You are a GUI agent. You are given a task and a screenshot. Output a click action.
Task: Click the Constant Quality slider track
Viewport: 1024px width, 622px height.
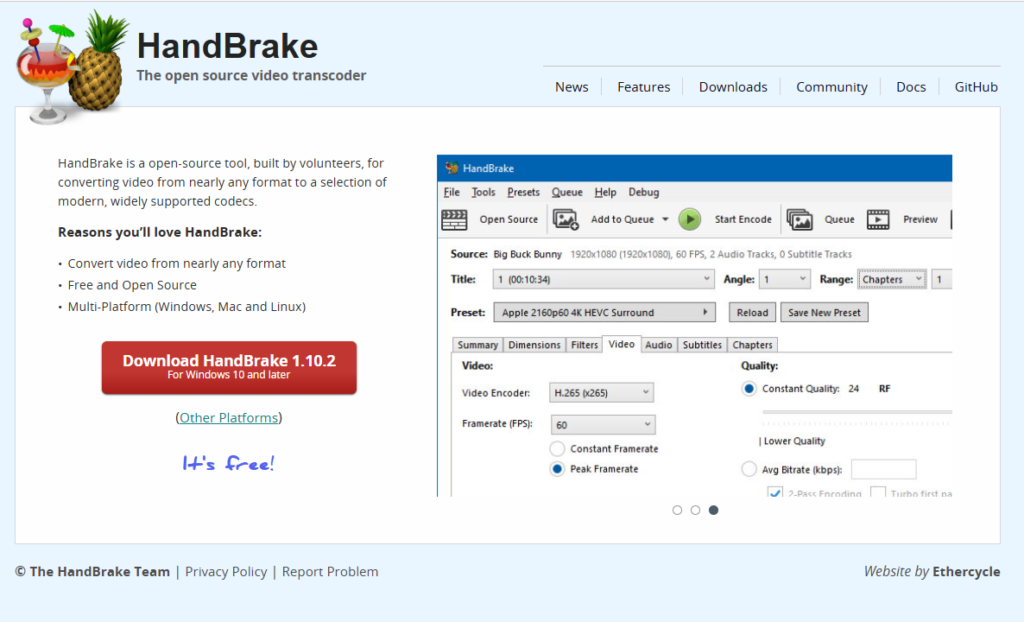tap(856, 411)
